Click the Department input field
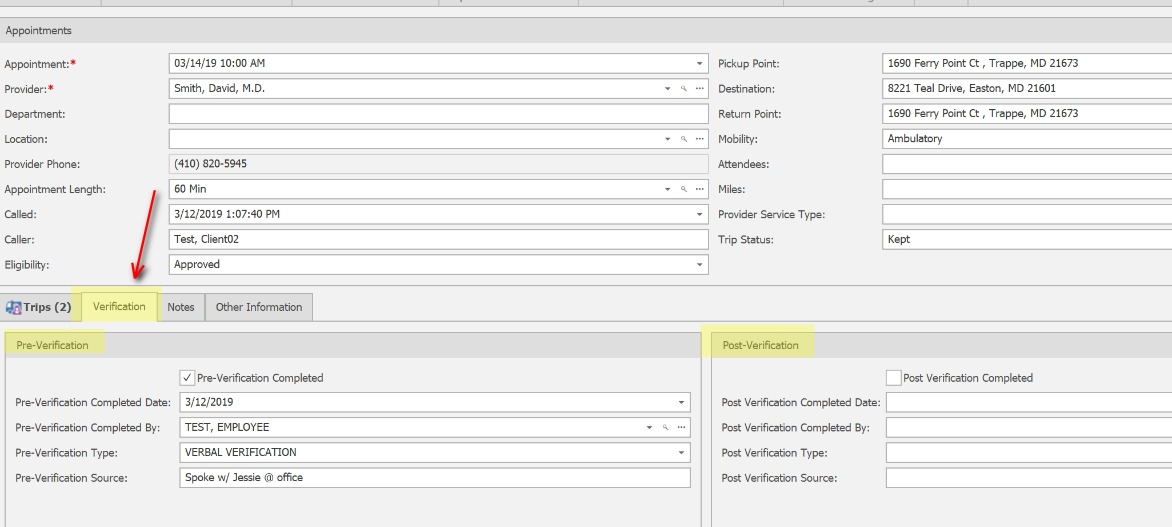The width and height of the screenshot is (1172, 527). tap(439, 114)
